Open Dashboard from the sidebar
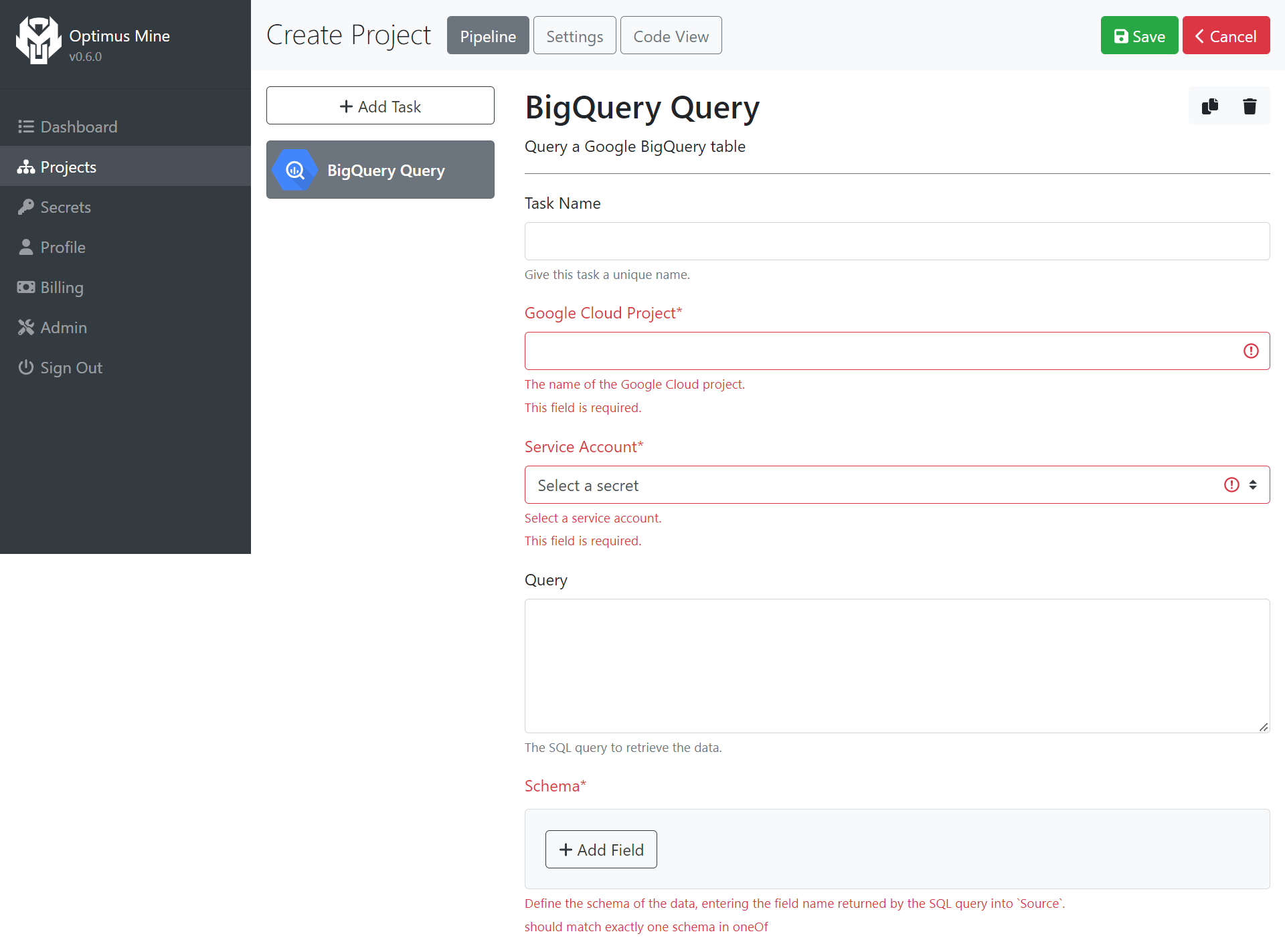Screen dimensions: 1285x952 pyautogui.click(x=78, y=126)
